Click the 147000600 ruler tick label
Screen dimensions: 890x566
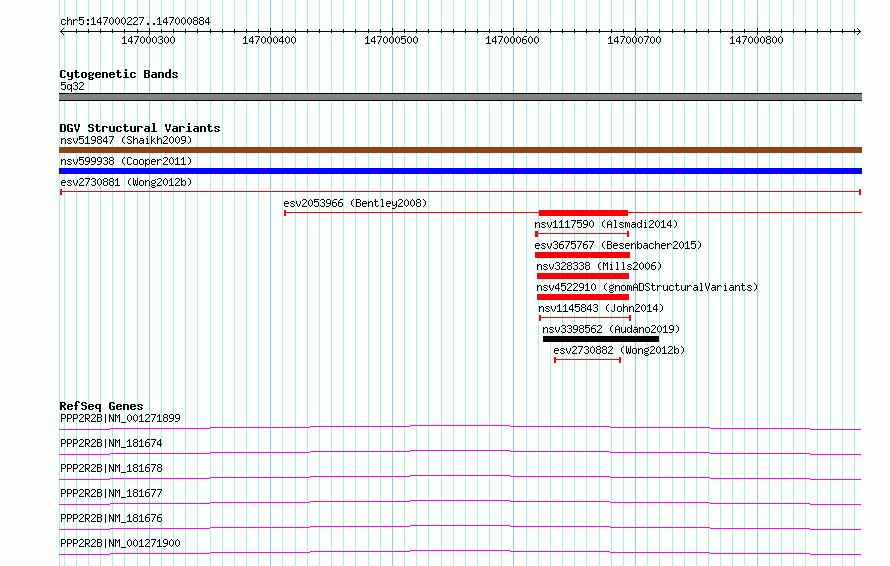(x=512, y=40)
